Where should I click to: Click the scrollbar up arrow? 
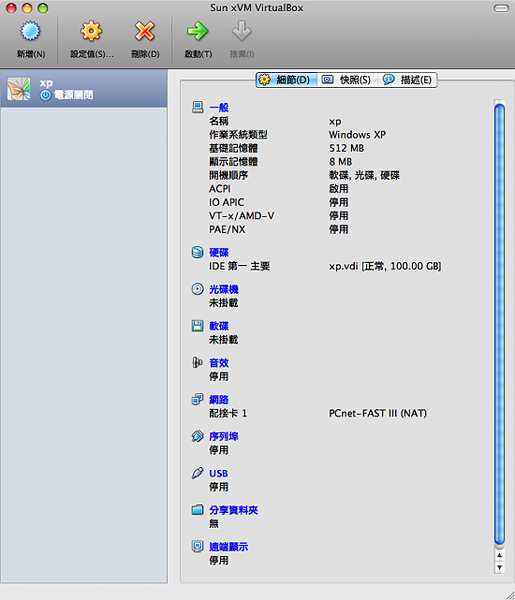coord(499,555)
